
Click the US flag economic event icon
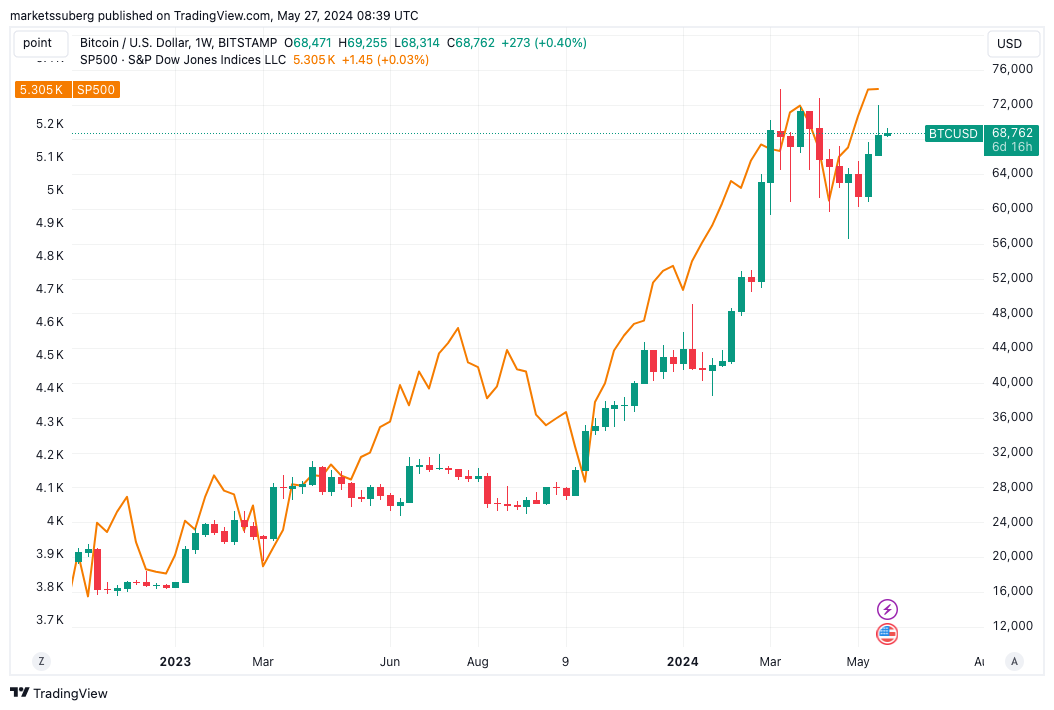coord(887,633)
